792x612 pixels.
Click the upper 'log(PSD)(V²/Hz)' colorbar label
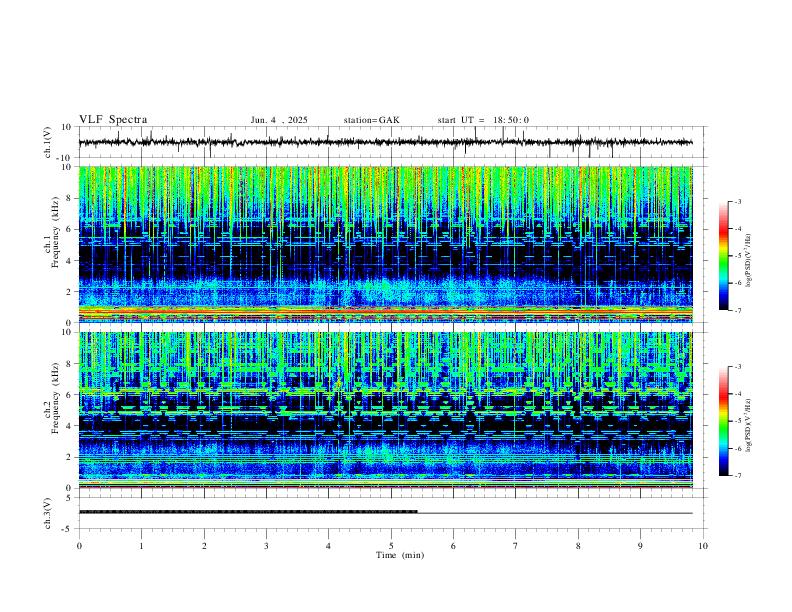point(749,260)
